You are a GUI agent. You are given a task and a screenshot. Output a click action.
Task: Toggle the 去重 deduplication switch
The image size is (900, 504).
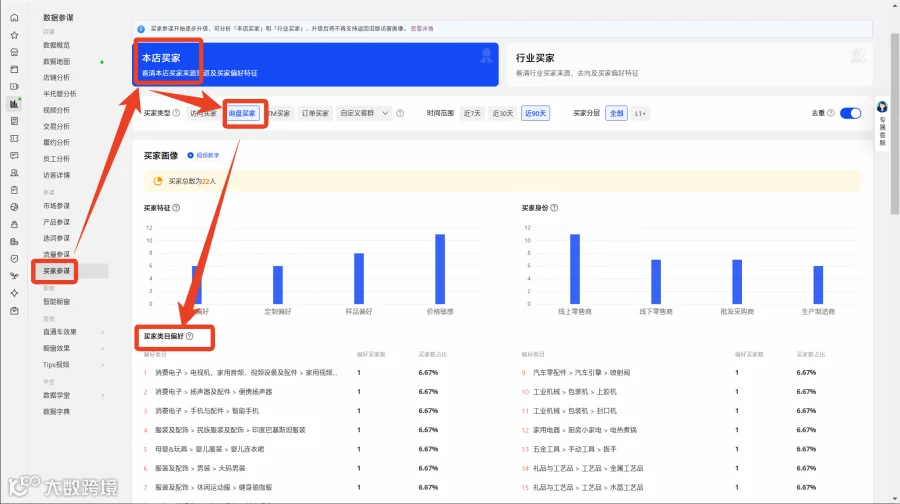[x=850, y=113]
